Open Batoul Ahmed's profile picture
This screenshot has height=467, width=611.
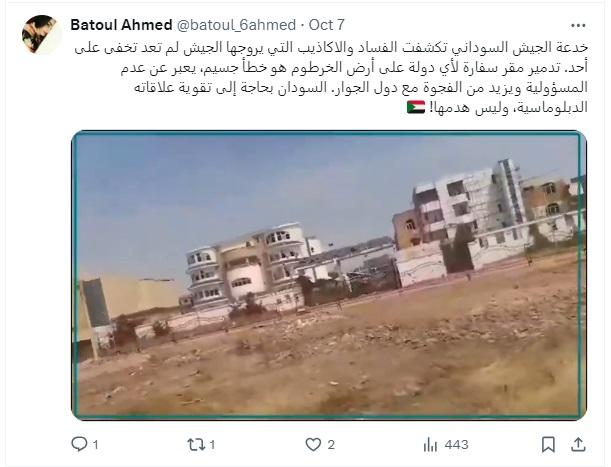point(40,34)
